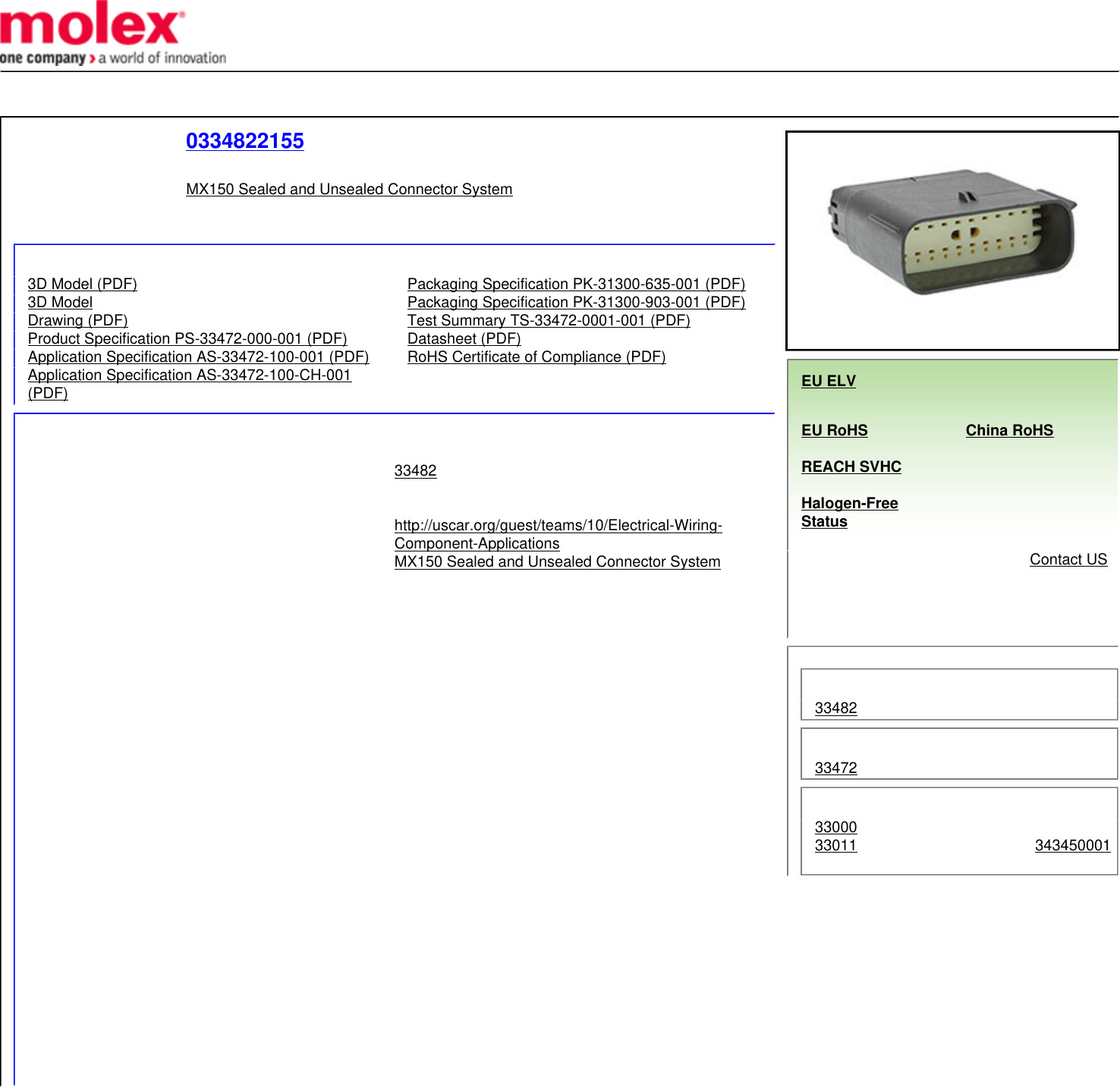Viewport: 1120px width, 1087px height.
Task: Open Product Specification PS-33472-000-001 PDF
Action: pyautogui.click(x=187, y=338)
